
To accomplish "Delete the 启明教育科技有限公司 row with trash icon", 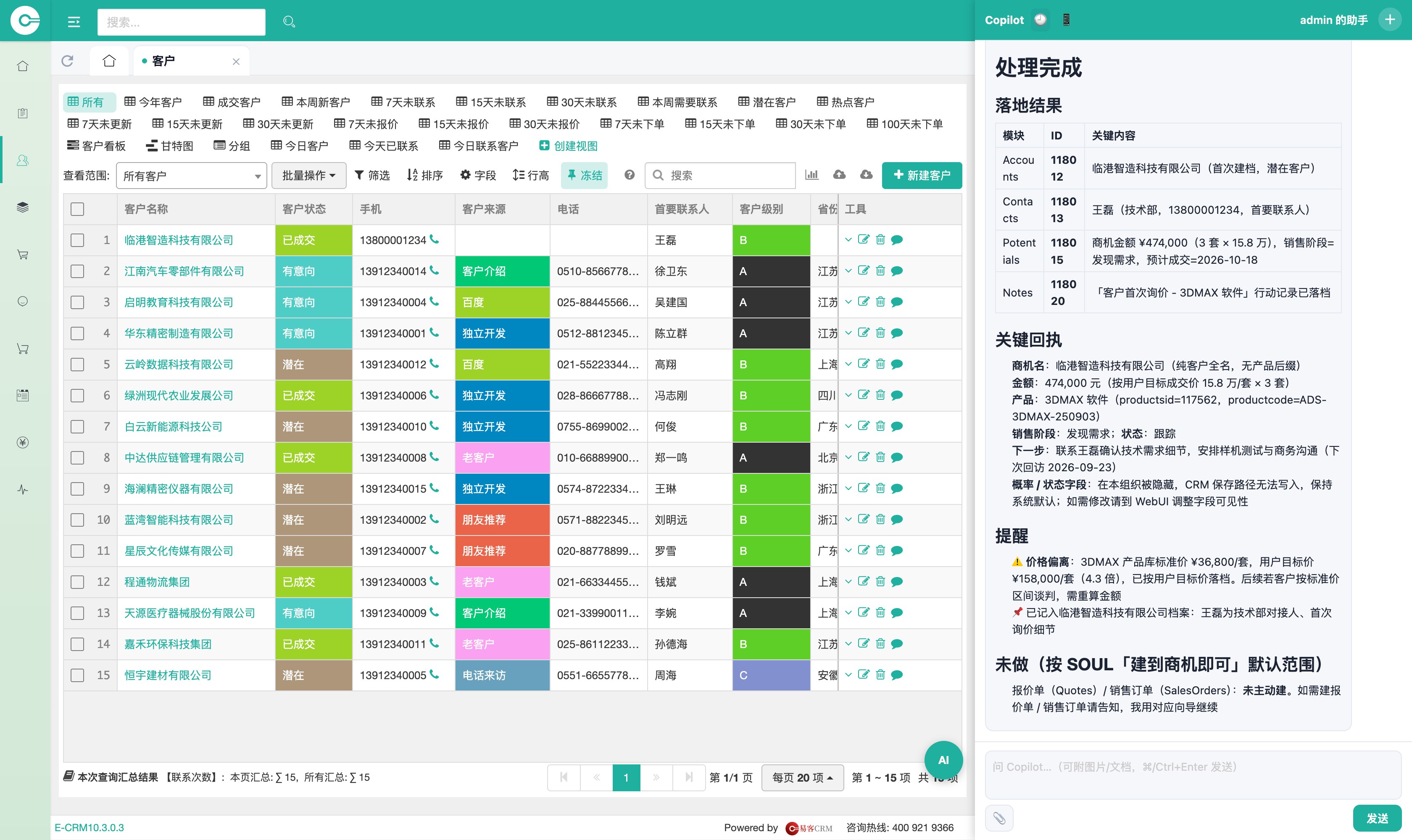I will (880, 302).
